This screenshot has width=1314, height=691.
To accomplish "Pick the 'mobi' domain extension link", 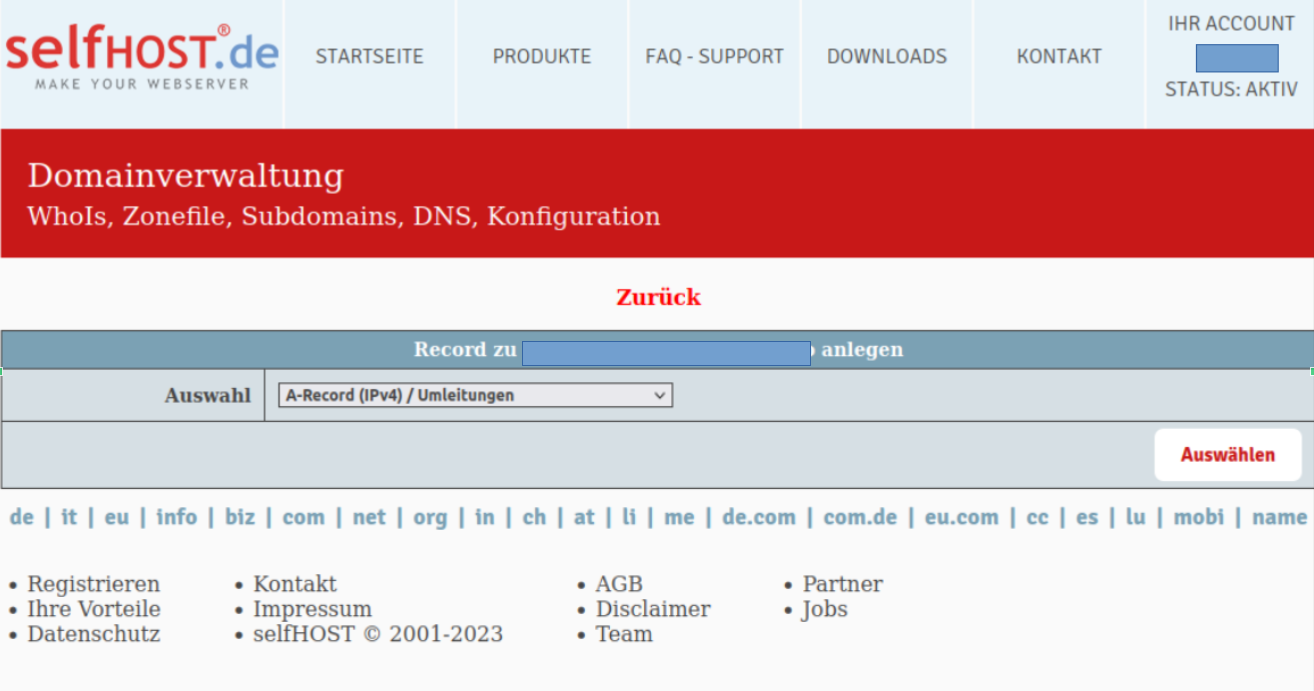I will 1198,517.
